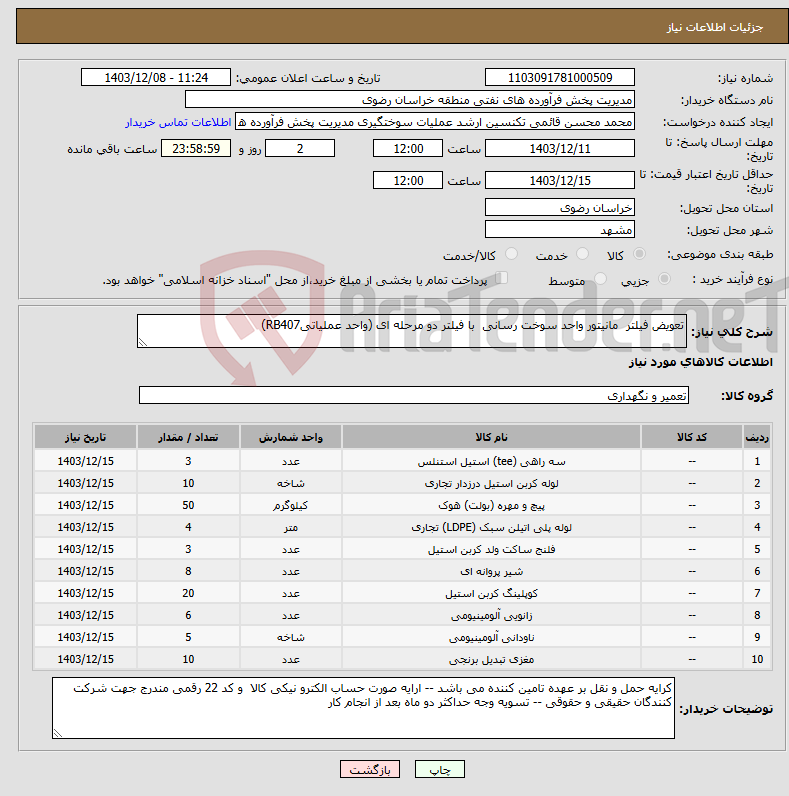Click the عدد unit cell for شیر پروانه ای

coord(290,571)
